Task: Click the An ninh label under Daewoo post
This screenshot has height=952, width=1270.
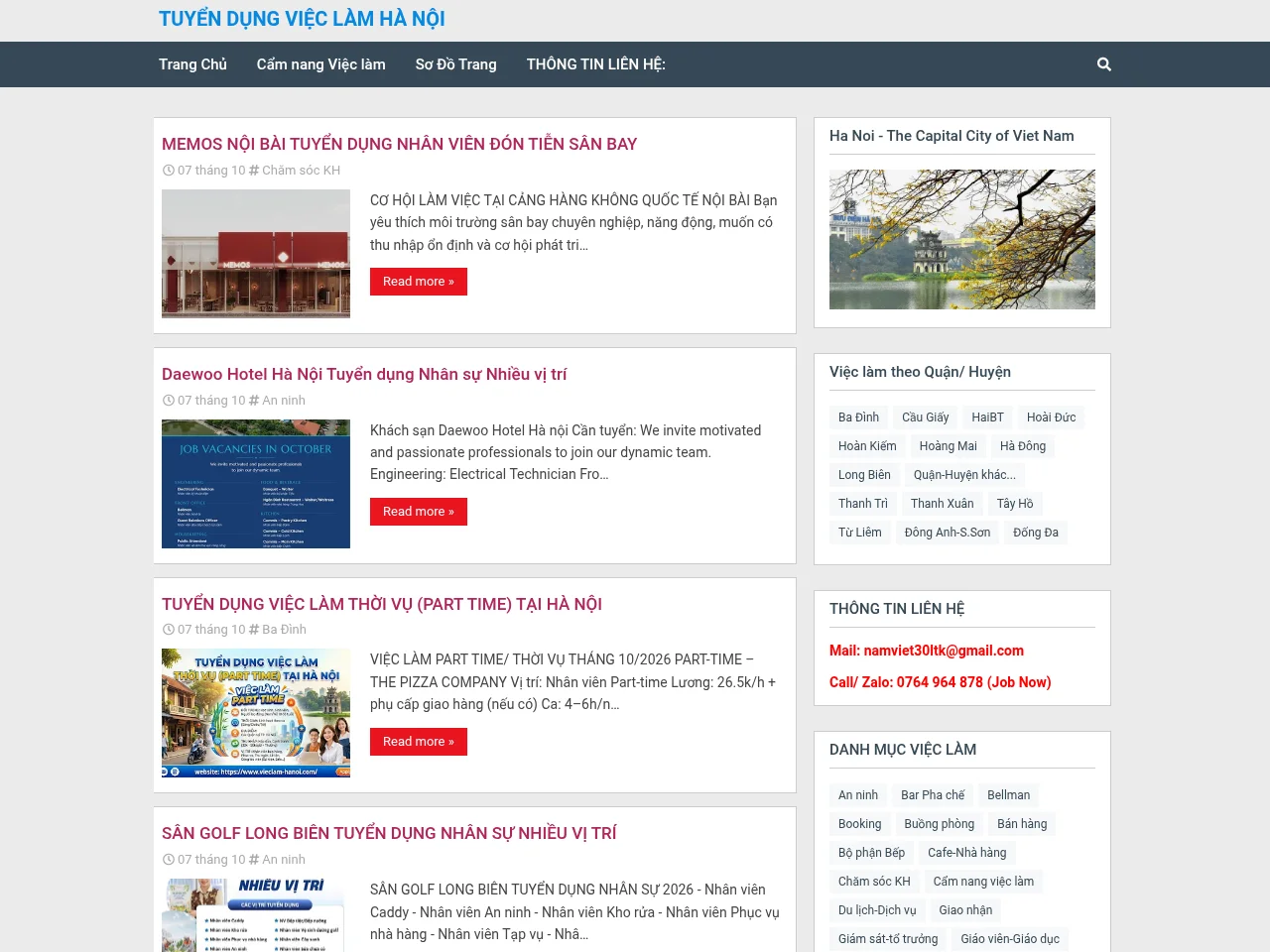Action: (x=284, y=401)
